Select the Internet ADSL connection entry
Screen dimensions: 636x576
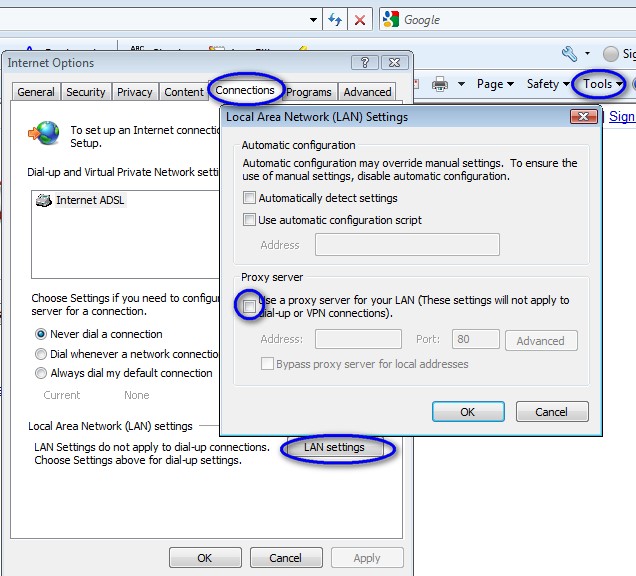click(x=82, y=200)
